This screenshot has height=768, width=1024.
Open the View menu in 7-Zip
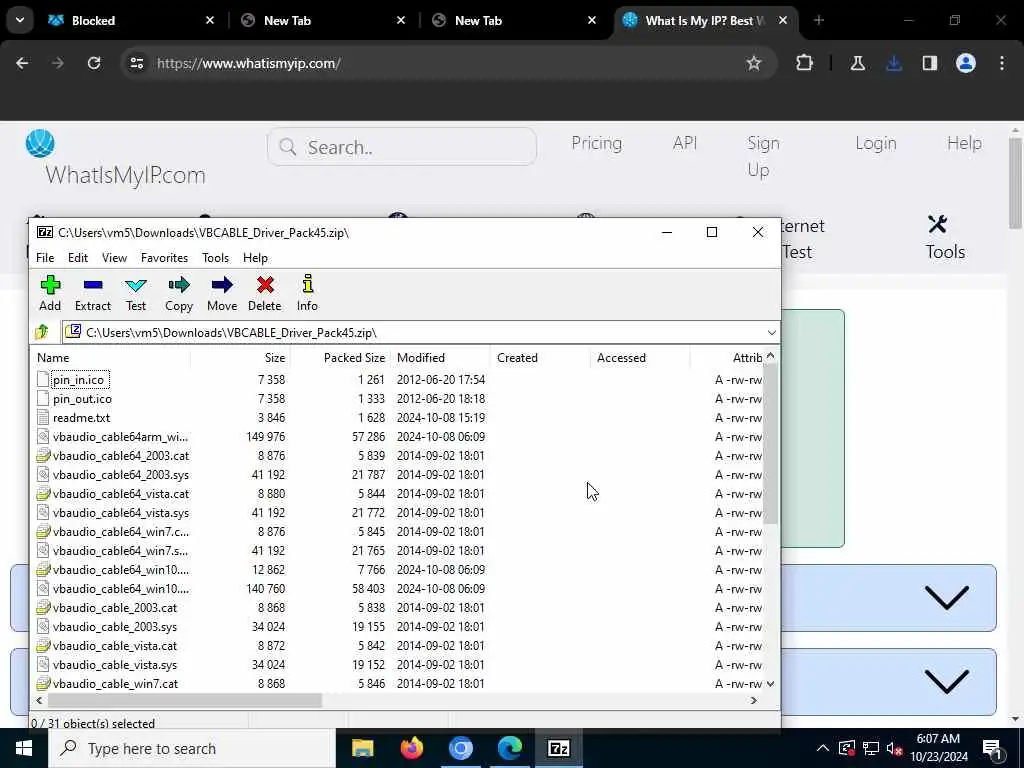114,258
